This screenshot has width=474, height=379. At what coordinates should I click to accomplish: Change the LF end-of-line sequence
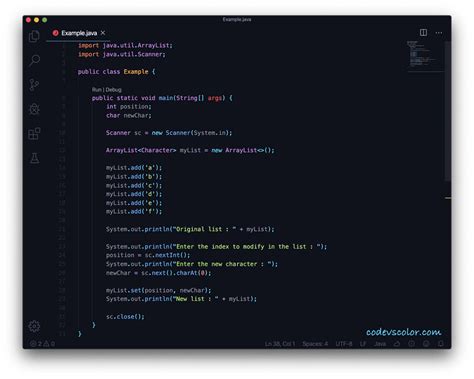point(363,344)
